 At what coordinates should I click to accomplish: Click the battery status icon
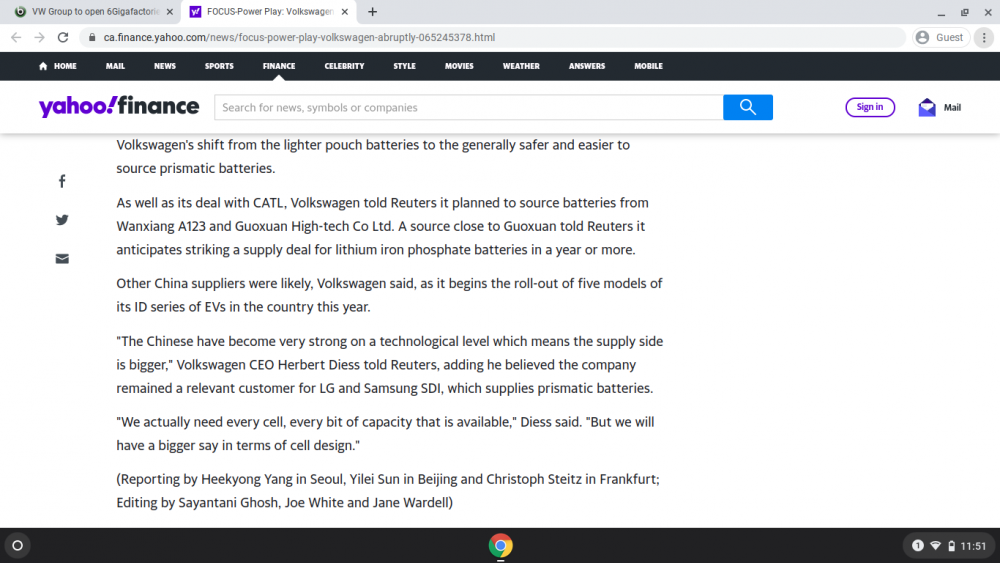(952, 546)
